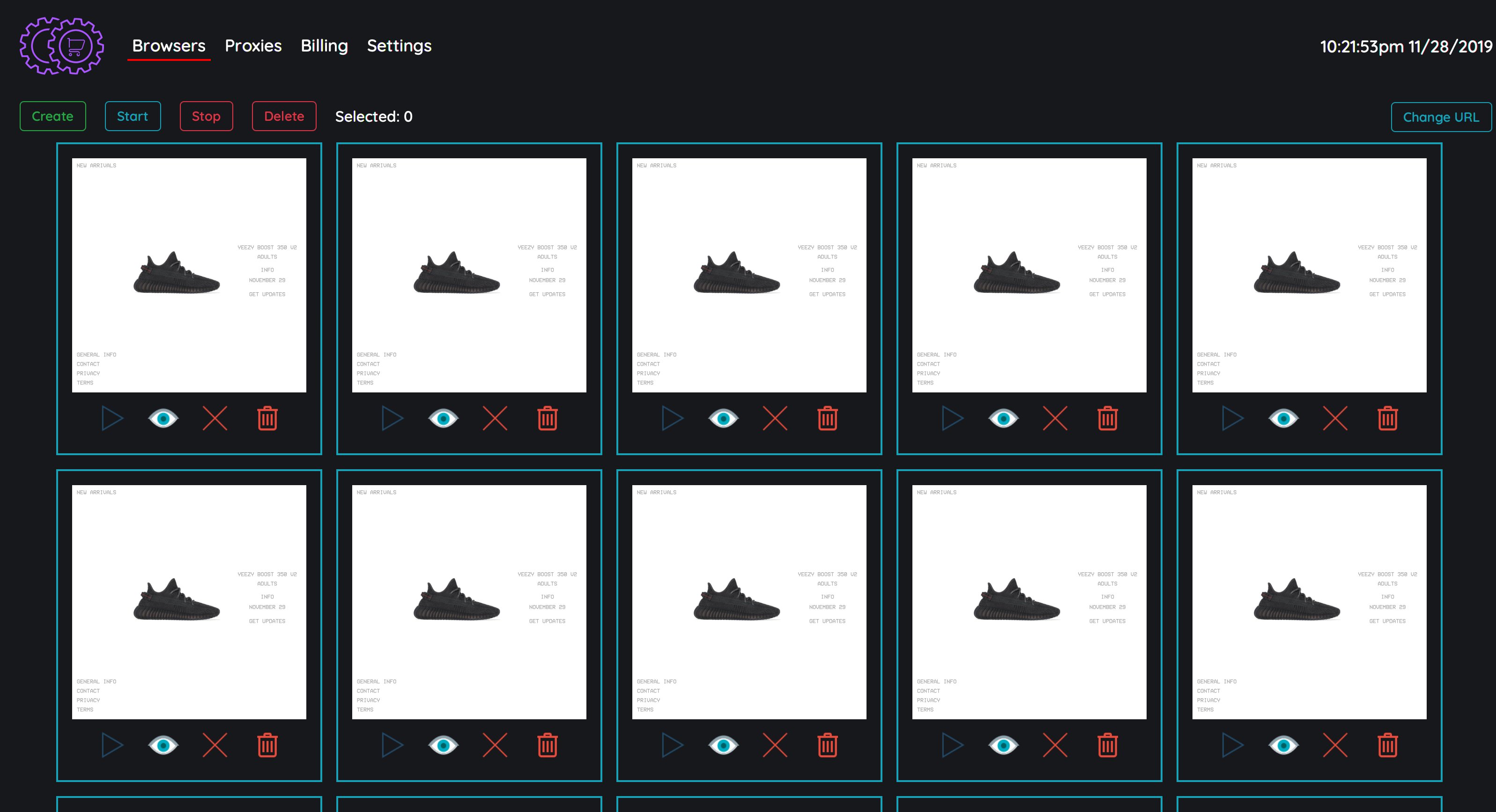
Task: Stop the third top-row browser with red X
Action: tap(775, 418)
